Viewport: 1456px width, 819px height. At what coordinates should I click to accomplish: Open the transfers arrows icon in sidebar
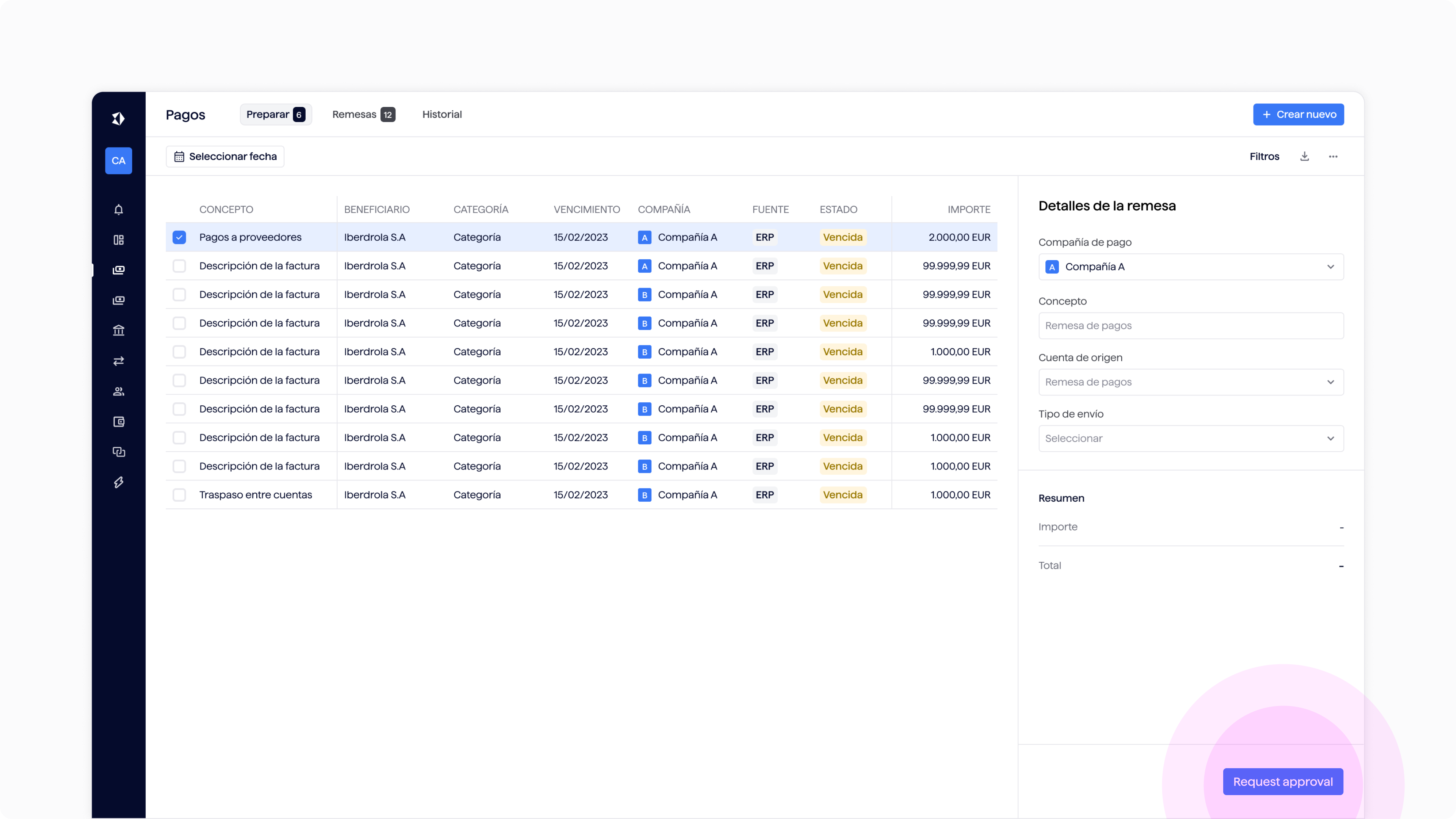point(118,361)
